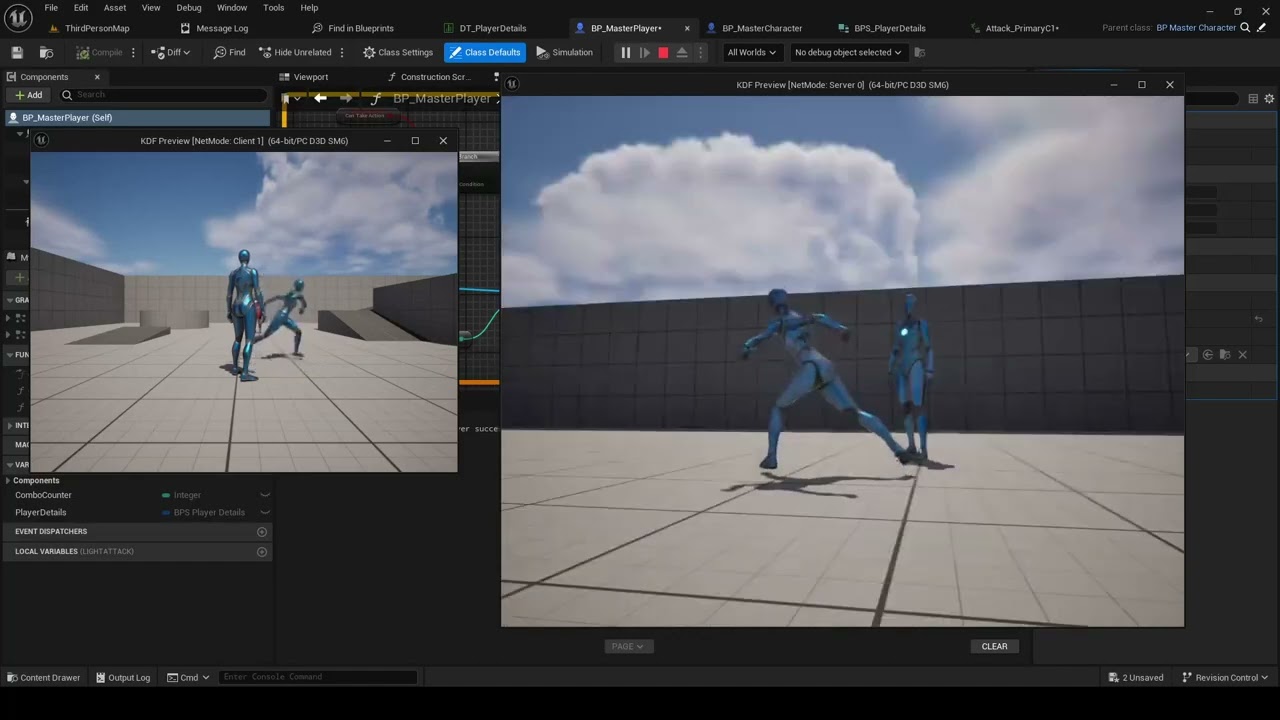Open the Asset menu

tap(115, 7)
